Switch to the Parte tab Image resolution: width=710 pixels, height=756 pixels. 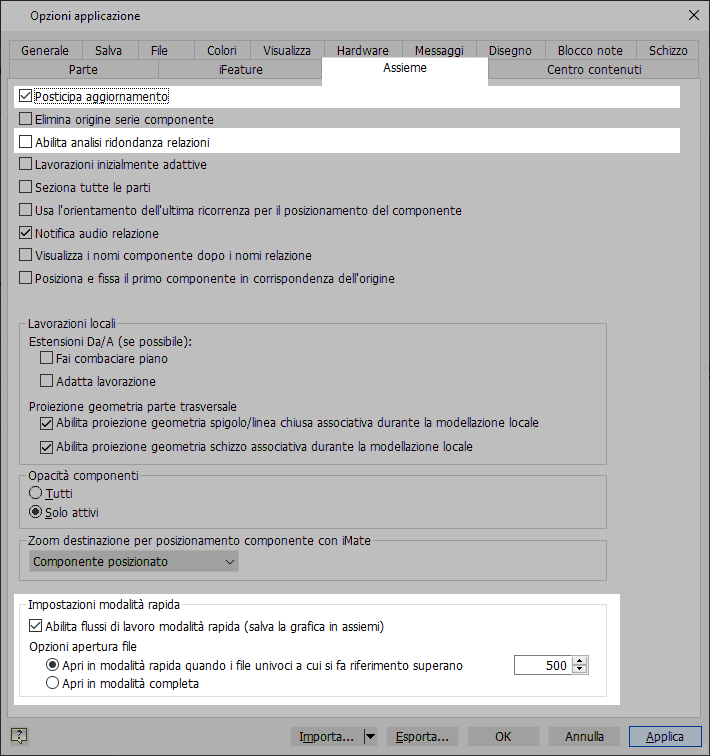point(83,69)
